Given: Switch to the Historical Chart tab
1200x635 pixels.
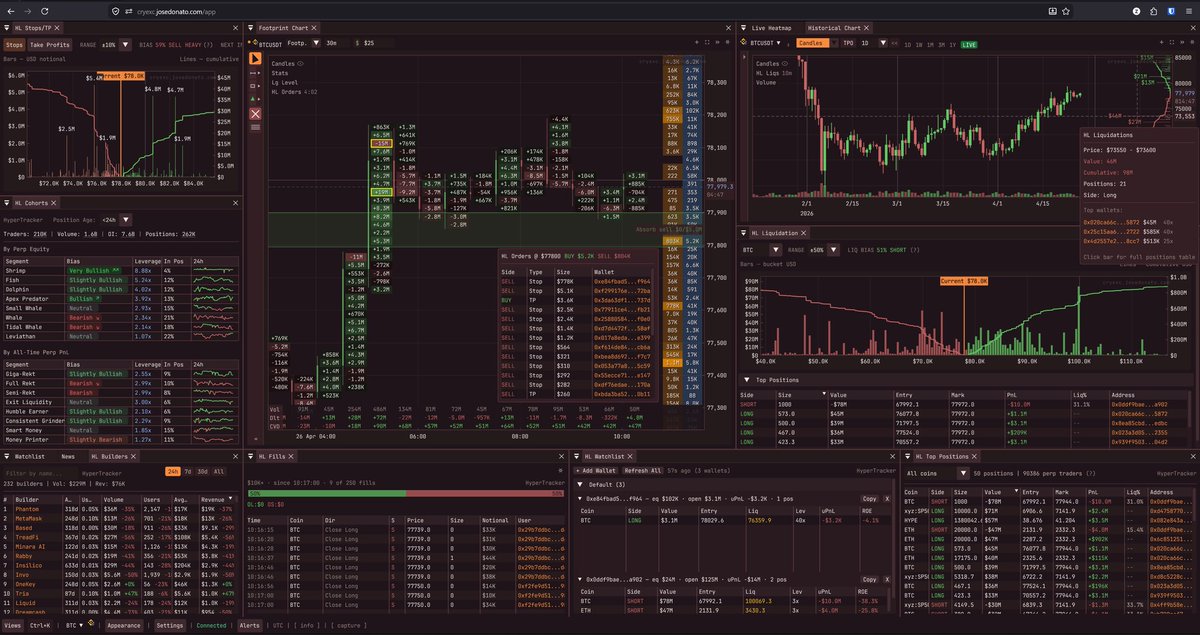Looking at the screenshot, I should coord(839,28).
